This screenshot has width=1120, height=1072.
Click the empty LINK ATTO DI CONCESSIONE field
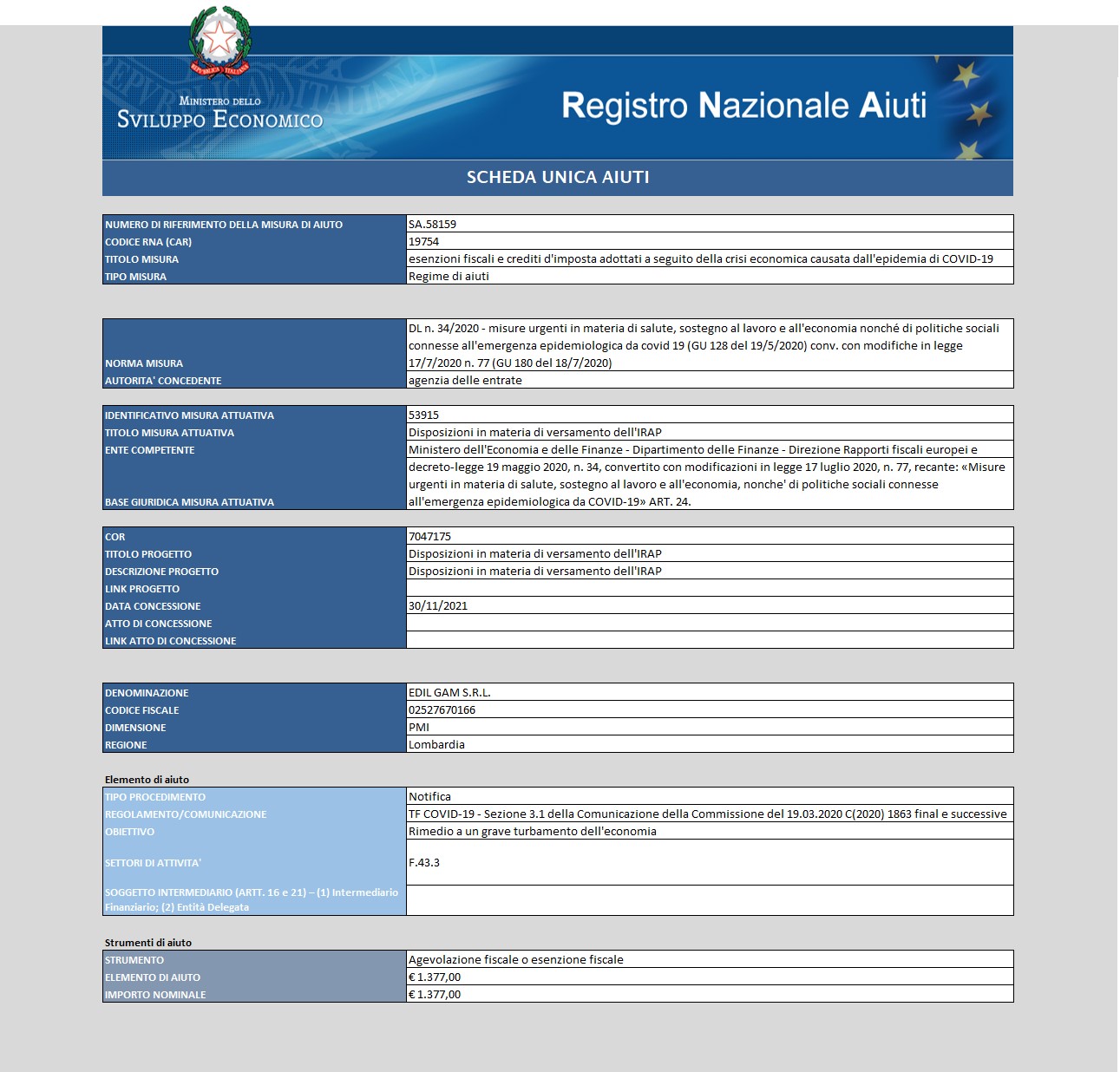click(710, 640)
